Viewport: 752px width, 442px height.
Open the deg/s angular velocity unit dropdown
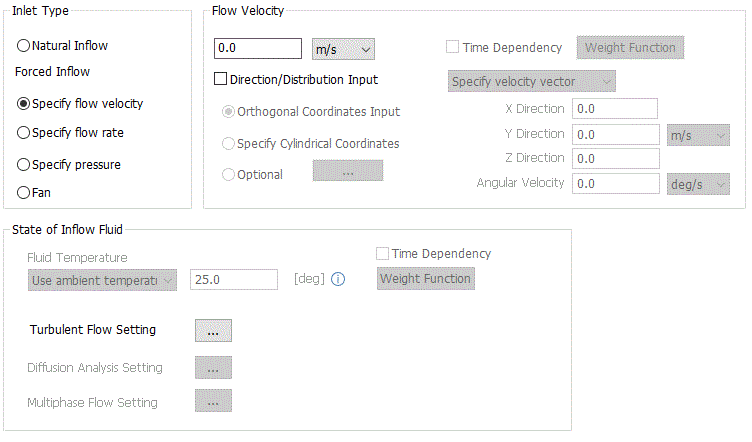698,183
